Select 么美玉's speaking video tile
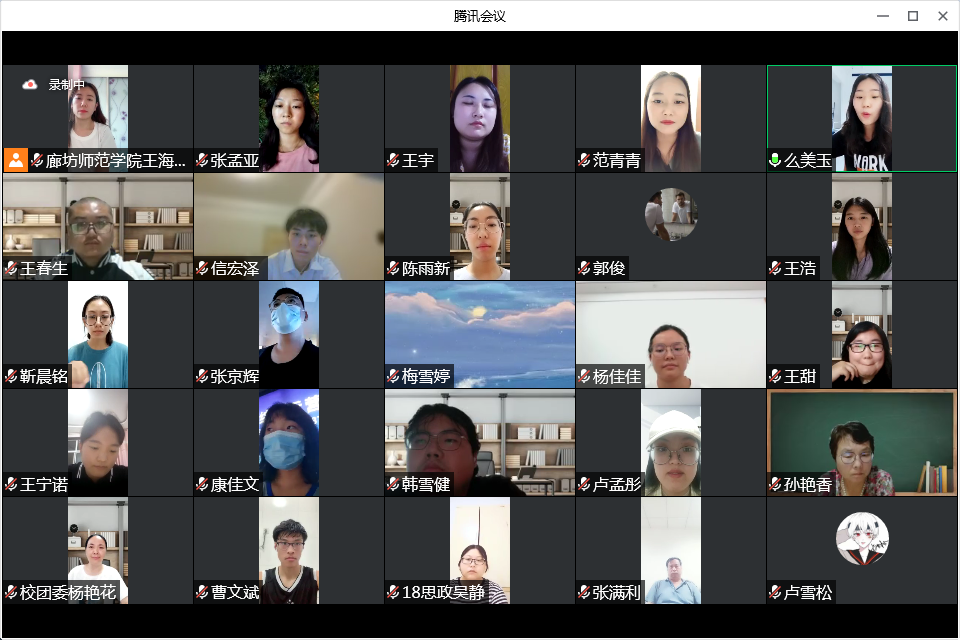The image size is (960, 640). (x=861, y=118)
